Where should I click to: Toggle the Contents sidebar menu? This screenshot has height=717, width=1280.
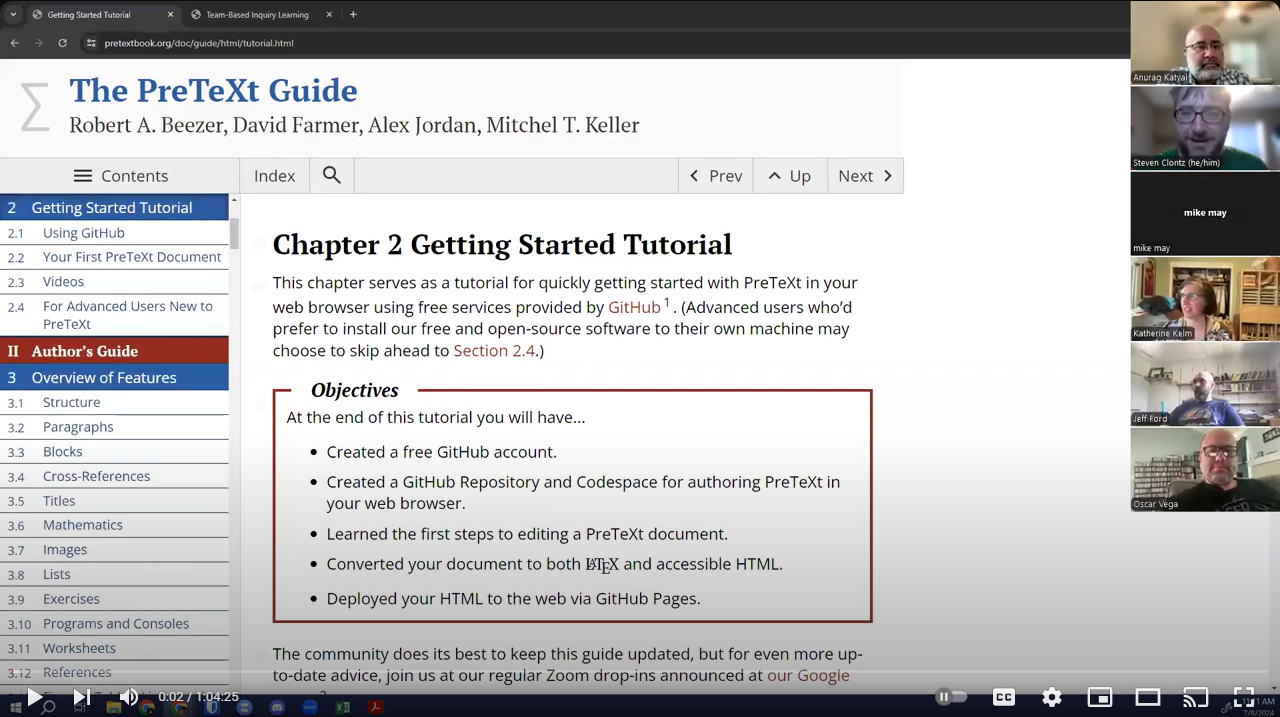[x=120, y=176]
